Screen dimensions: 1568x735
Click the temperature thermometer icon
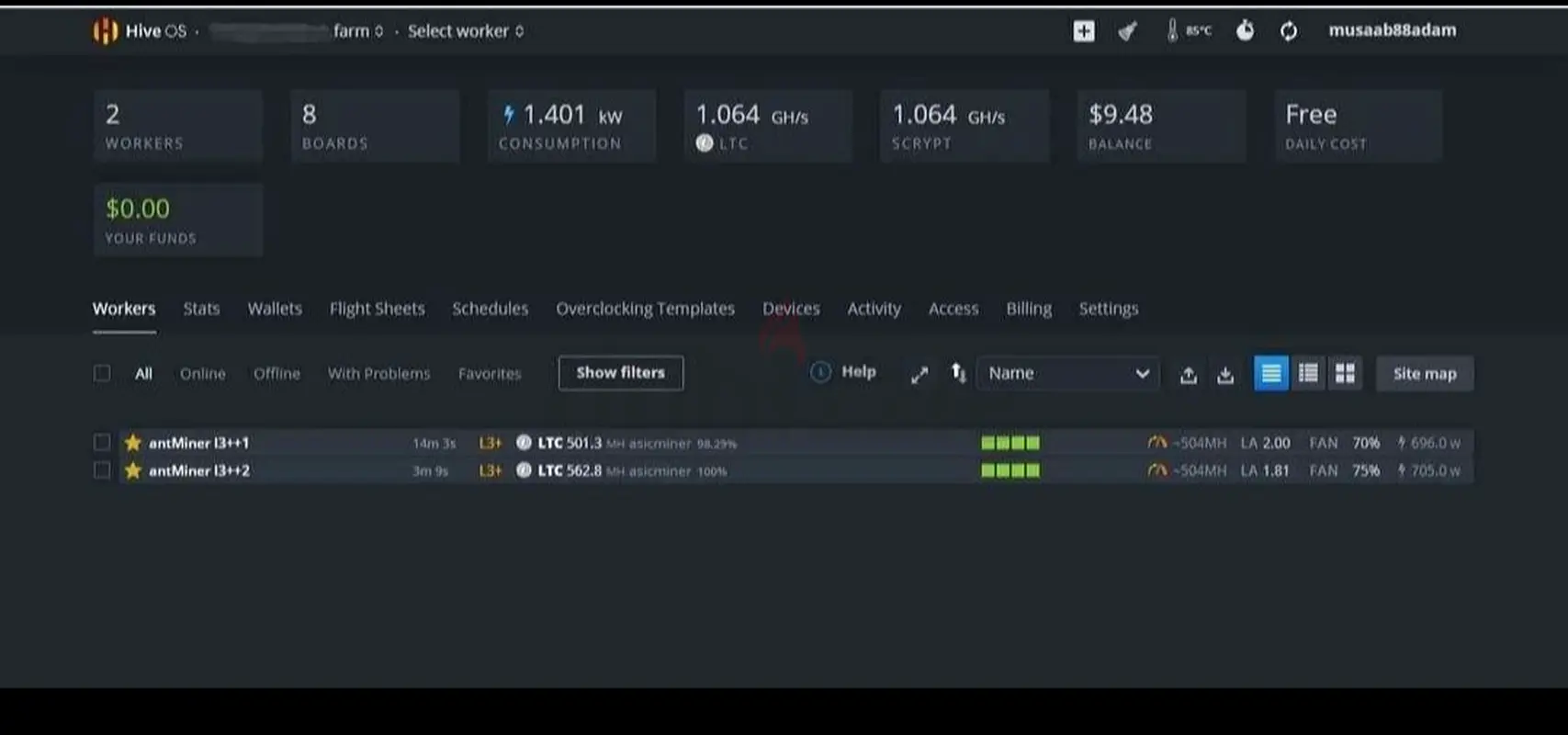[x=1172, y=31]
